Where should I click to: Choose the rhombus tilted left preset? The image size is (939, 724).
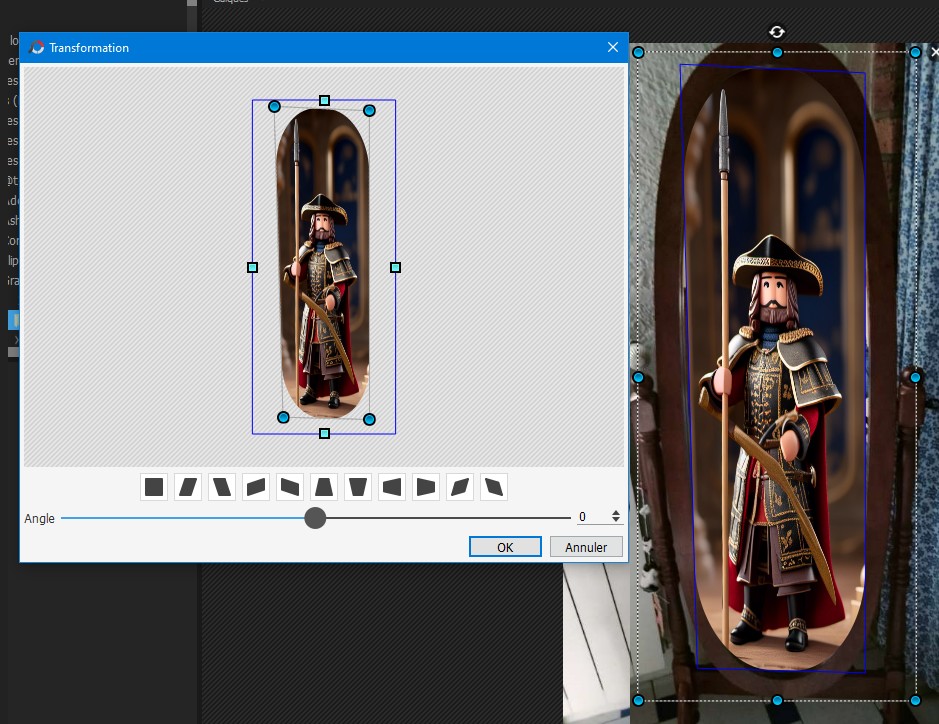[x=494, y=487]
